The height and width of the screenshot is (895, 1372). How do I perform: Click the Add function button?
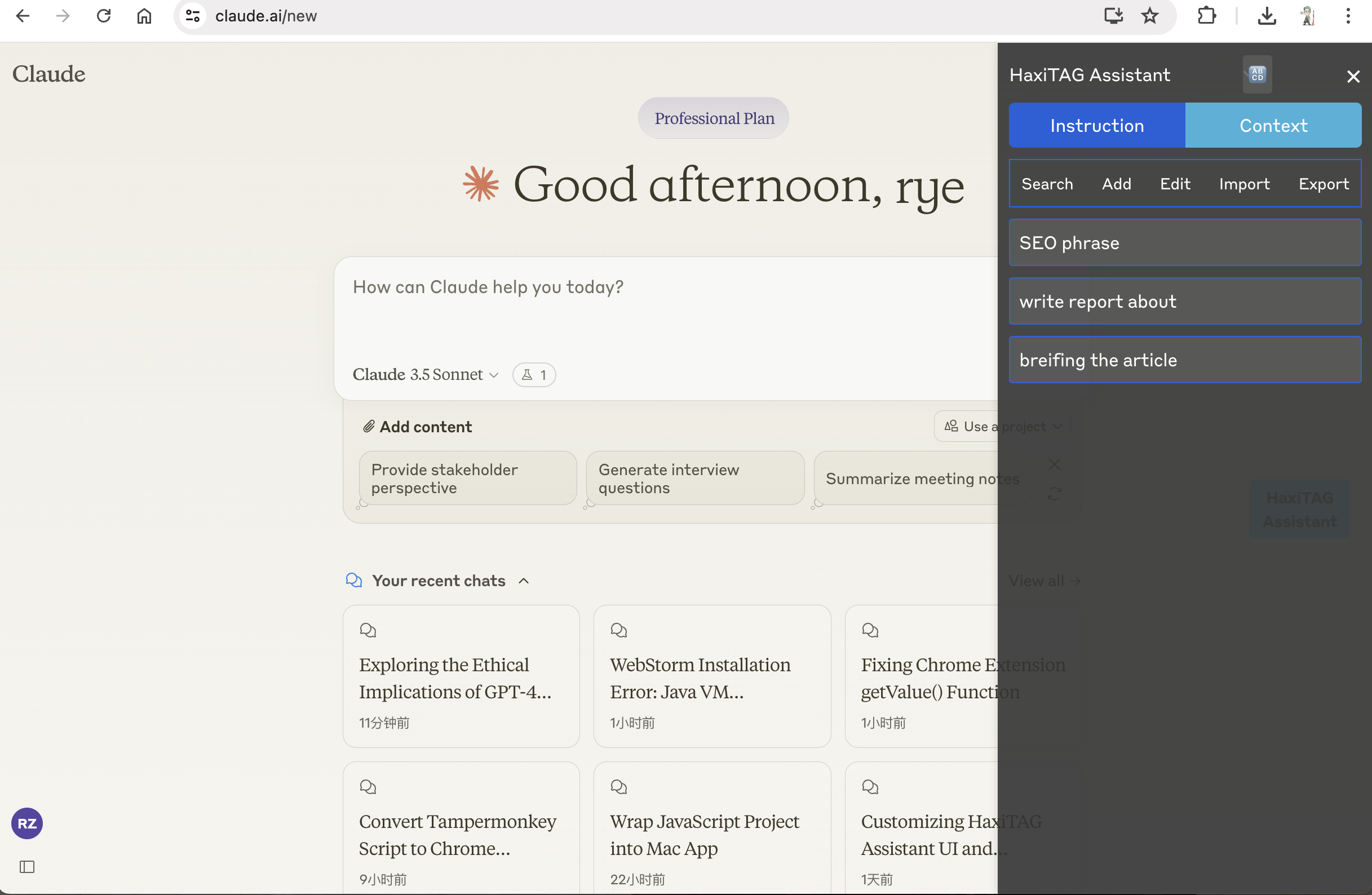(x=1116, y=183)
